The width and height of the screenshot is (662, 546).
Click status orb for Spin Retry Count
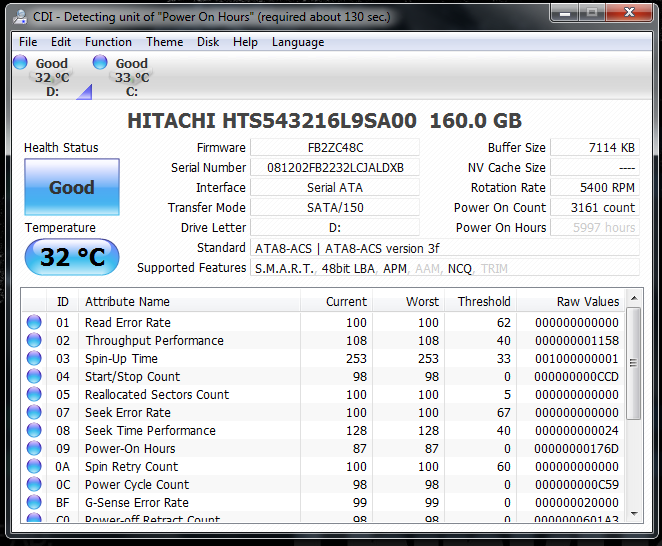34,466
